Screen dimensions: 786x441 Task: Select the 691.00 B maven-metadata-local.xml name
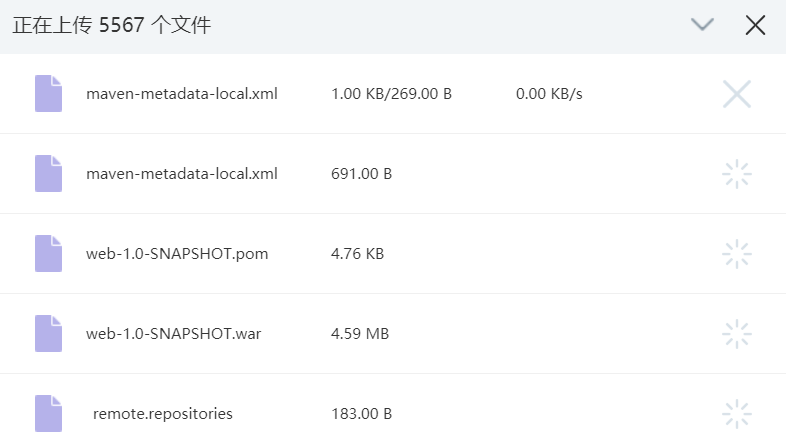click(182, 174)
